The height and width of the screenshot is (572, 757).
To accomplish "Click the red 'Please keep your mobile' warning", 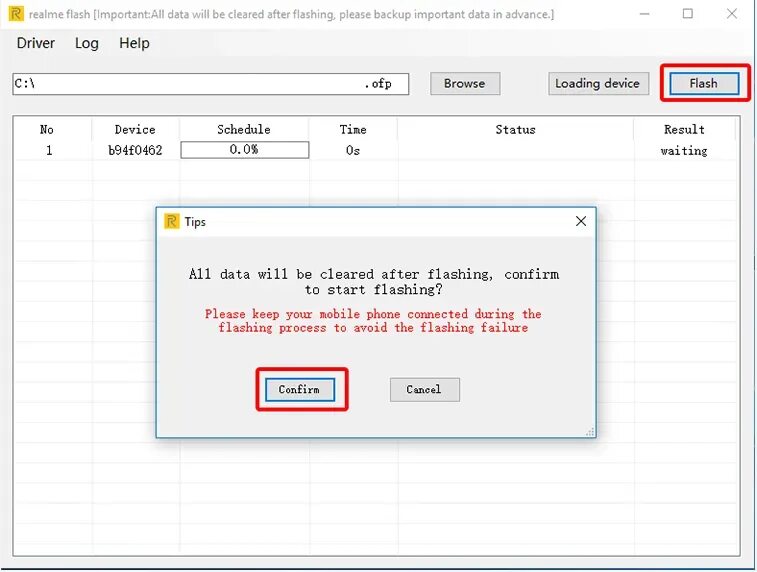I will [x=373, y=321].
